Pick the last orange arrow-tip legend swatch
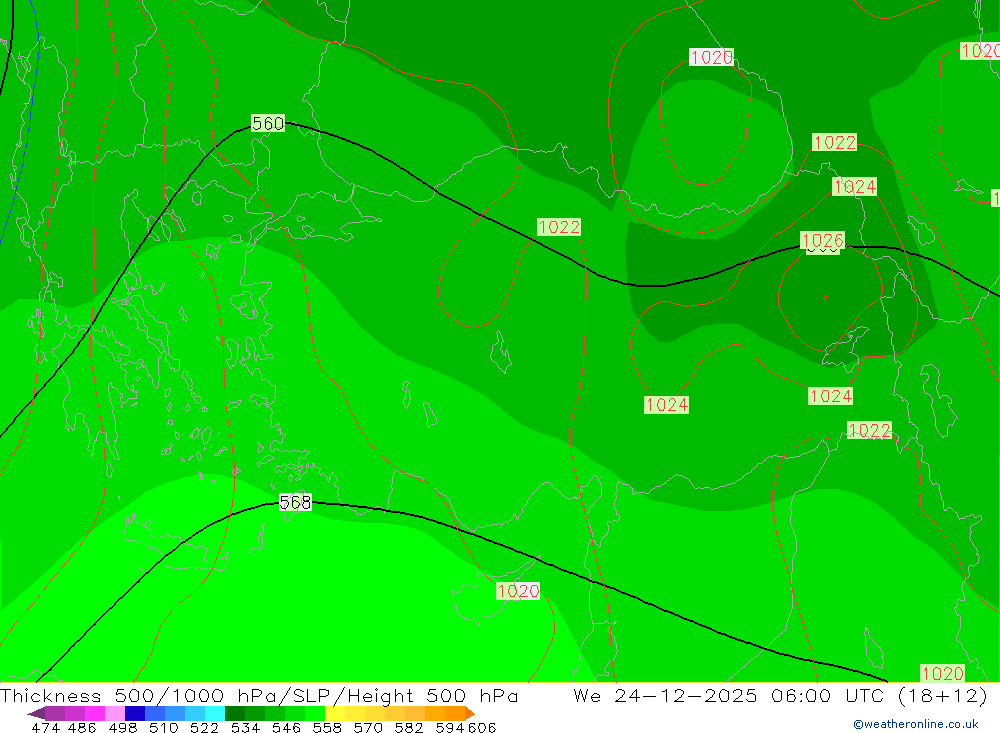 point(470,713)
